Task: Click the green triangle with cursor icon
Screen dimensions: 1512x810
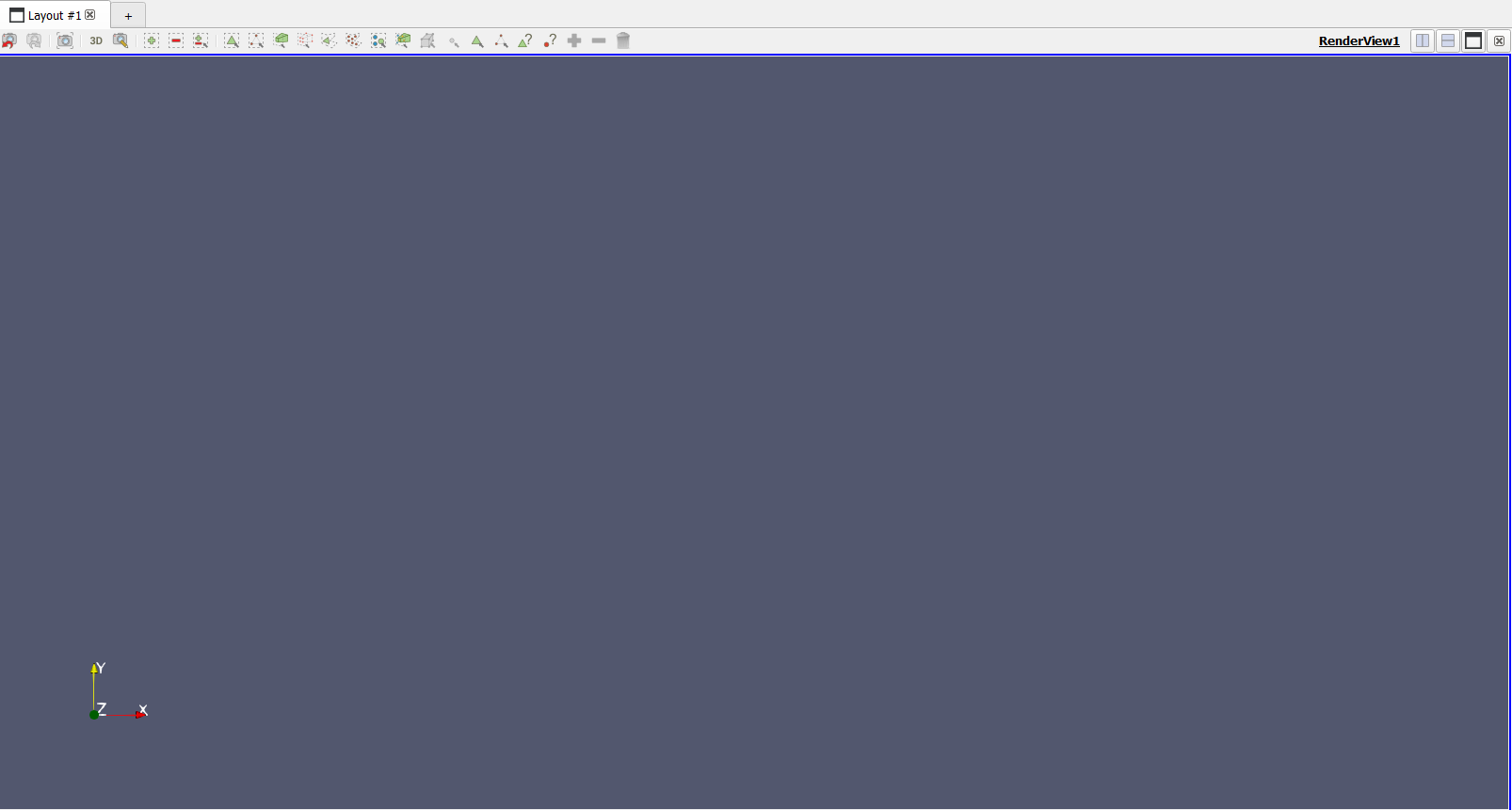Action: tap(477, 40)
